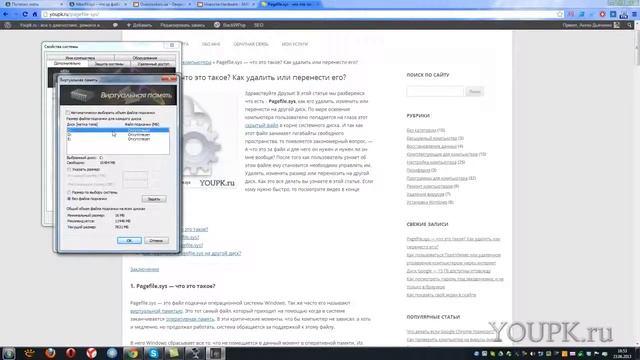Open 'МОИ УСЛУГИ' site menu item

[294, 44]
